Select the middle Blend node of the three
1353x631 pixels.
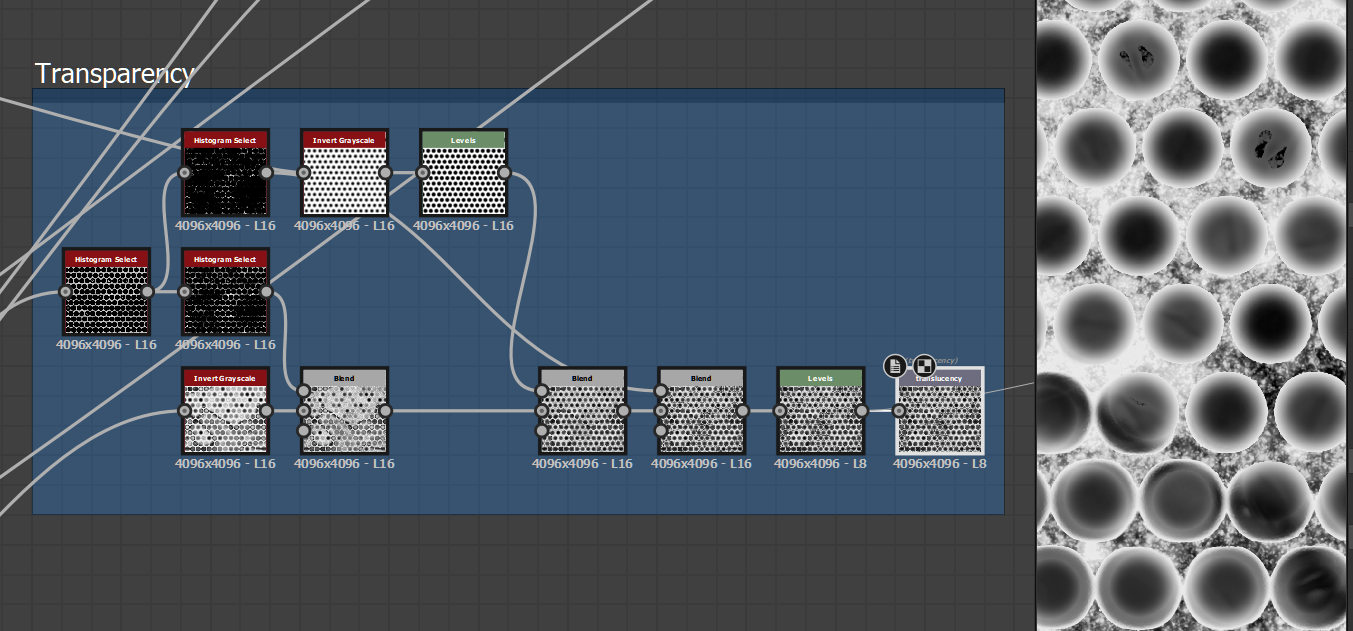[583, 411]
